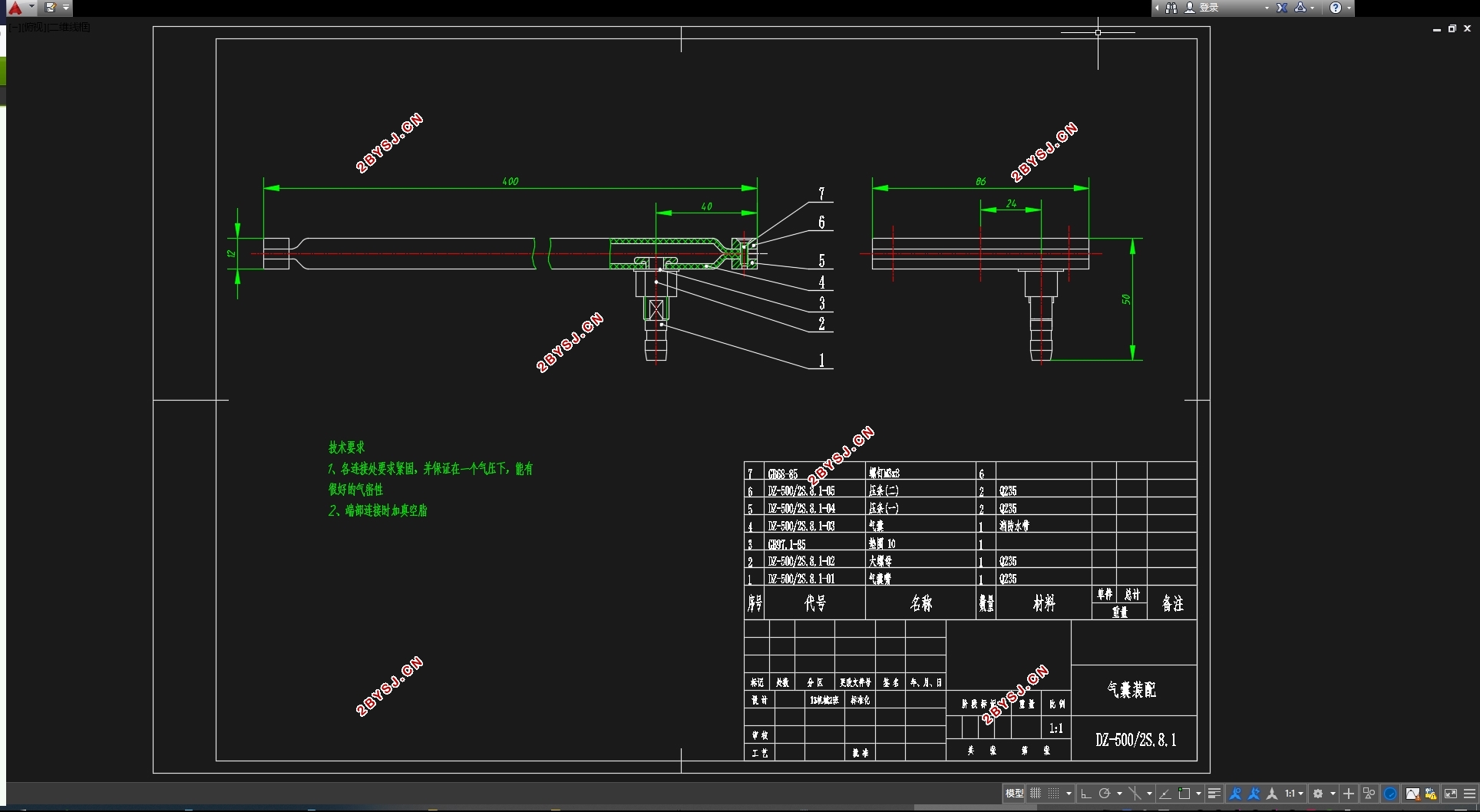Click the annotation monitor plus icon
This screenshot has width=1480, height=812.
coord(1349,793)
